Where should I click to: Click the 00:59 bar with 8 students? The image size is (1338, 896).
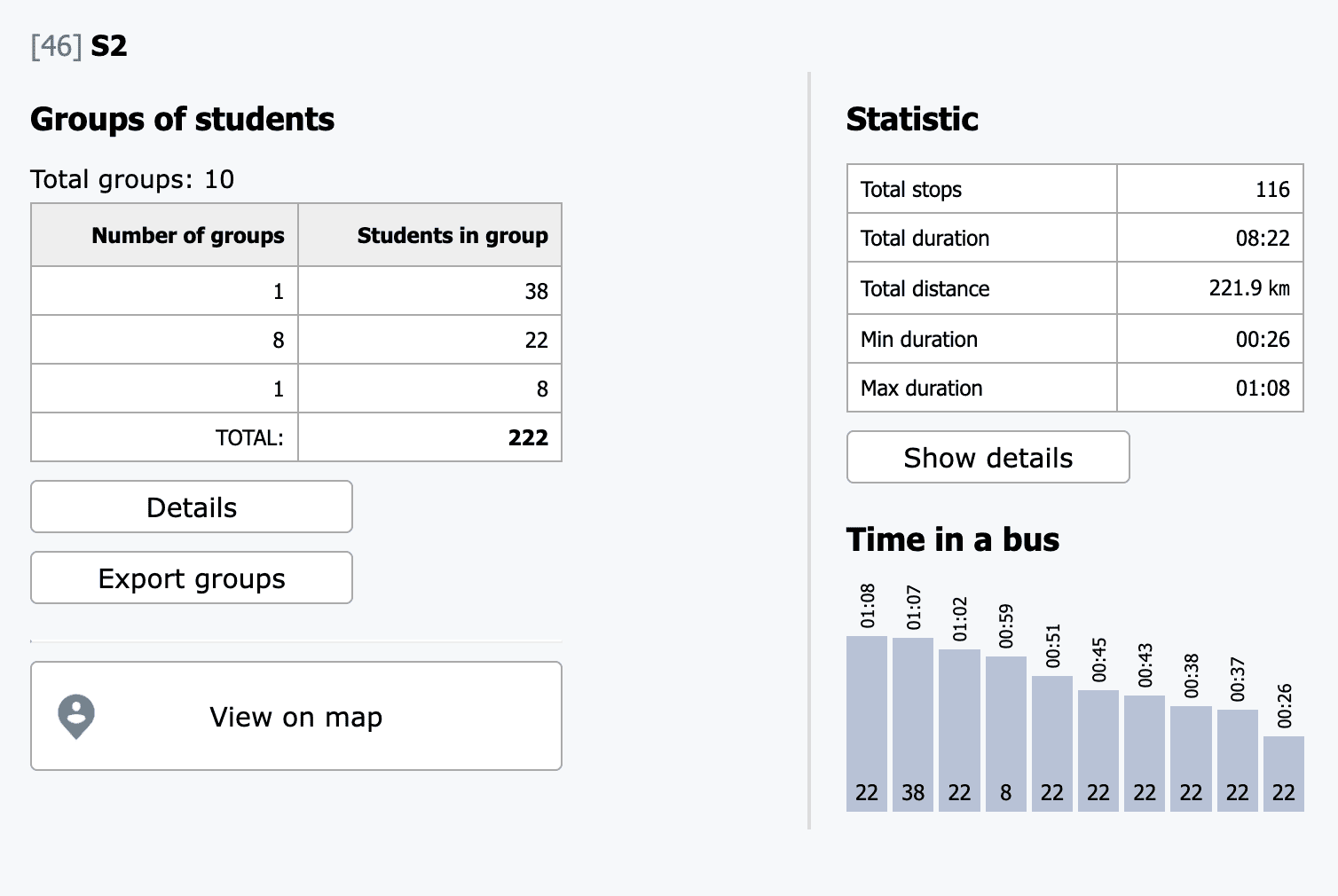(1005, 732)
